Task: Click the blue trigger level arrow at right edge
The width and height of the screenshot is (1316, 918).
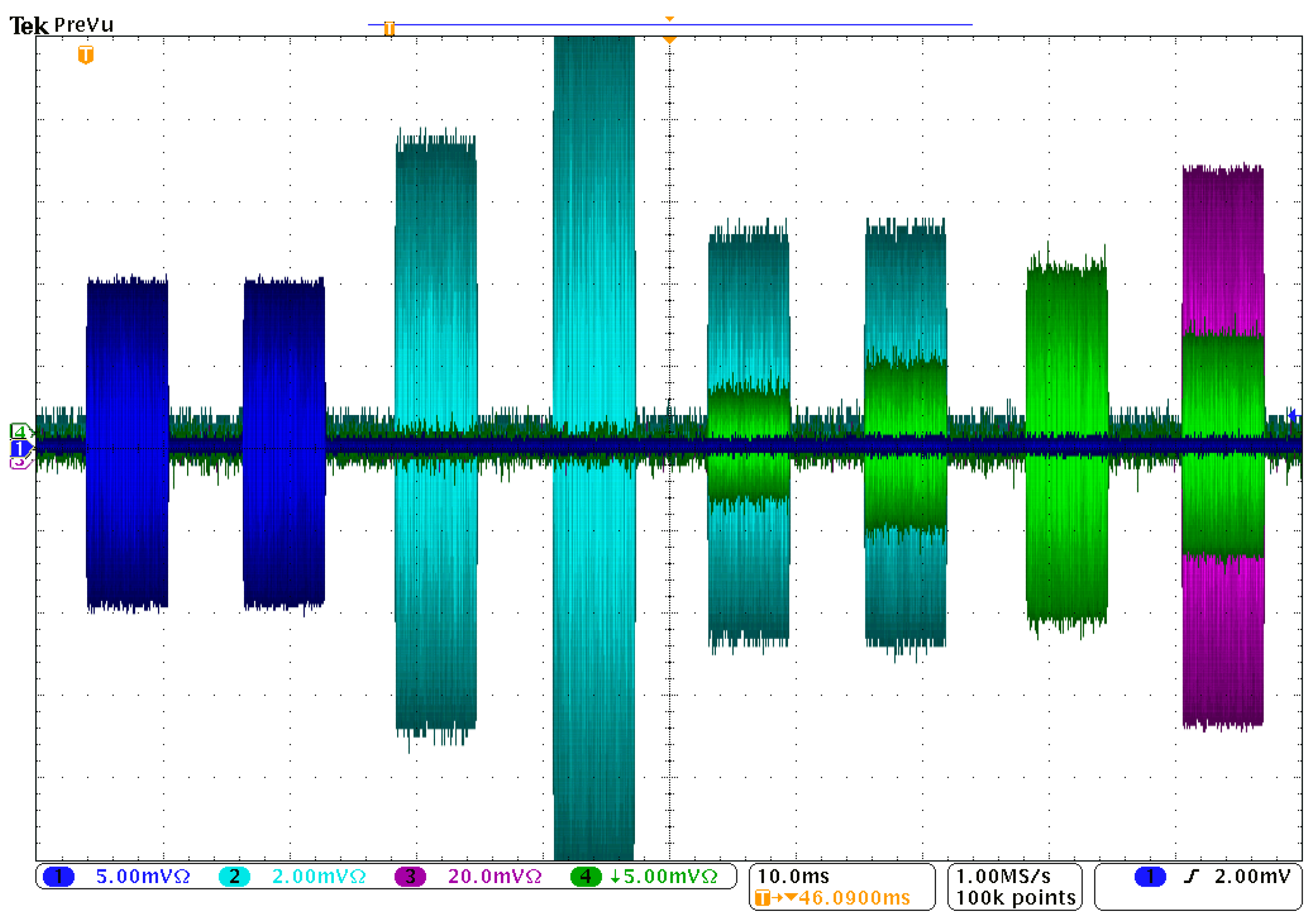Action: (1293, 416)
